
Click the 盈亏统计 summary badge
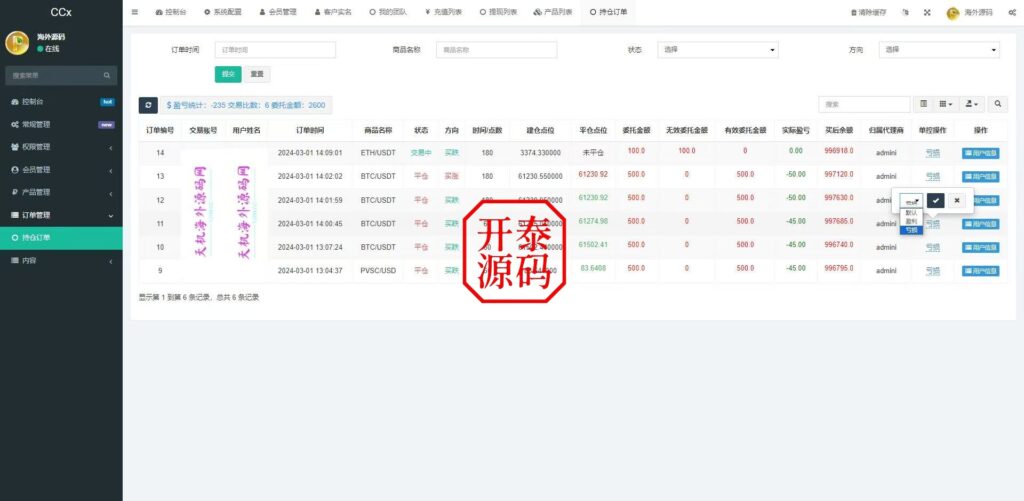[246, 105]
